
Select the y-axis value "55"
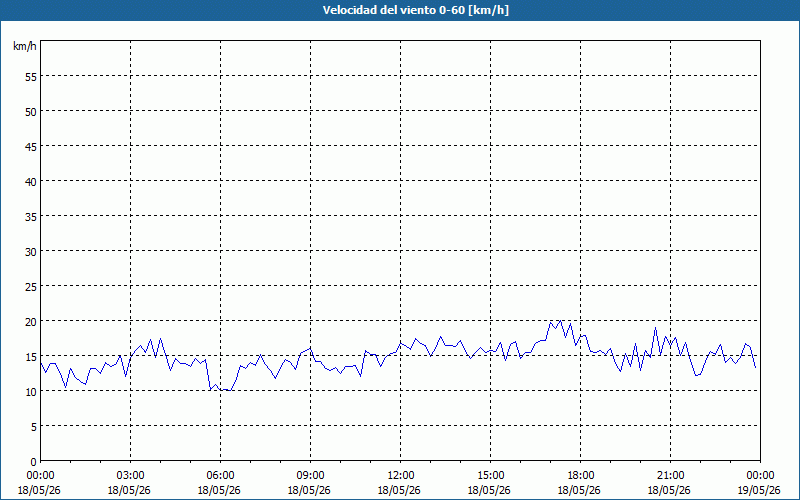pyautogui.click(x=31, y=76)
